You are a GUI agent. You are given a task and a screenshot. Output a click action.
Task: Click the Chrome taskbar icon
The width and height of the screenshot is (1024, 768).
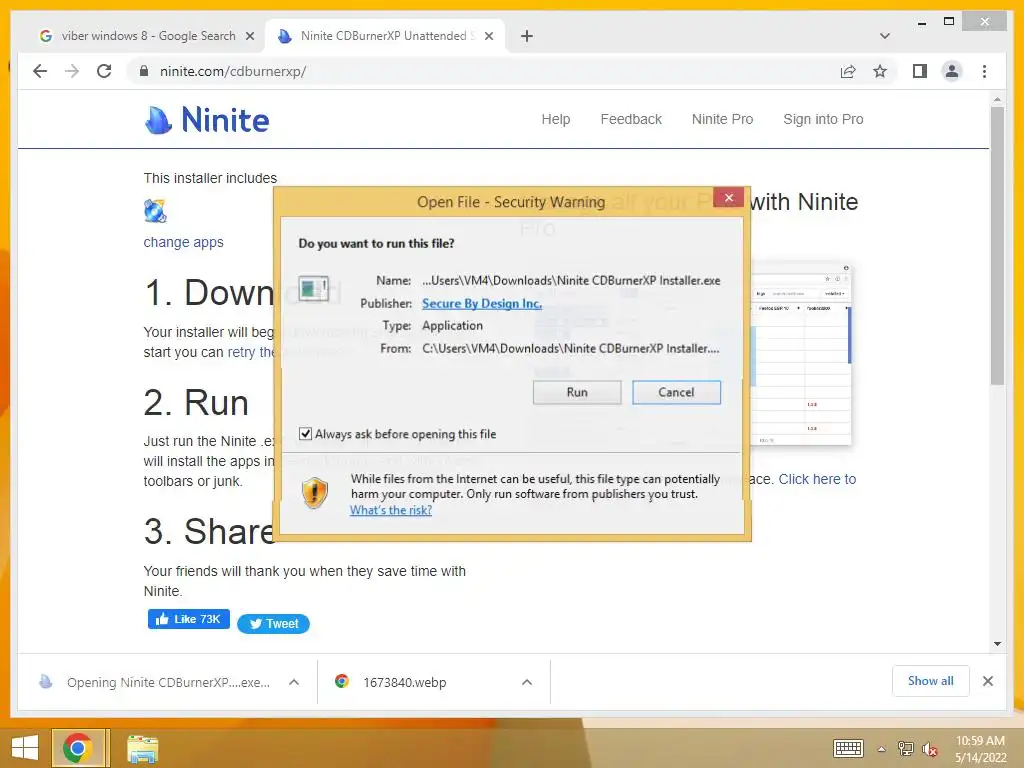pyautogui.click(x=77, y=748)
